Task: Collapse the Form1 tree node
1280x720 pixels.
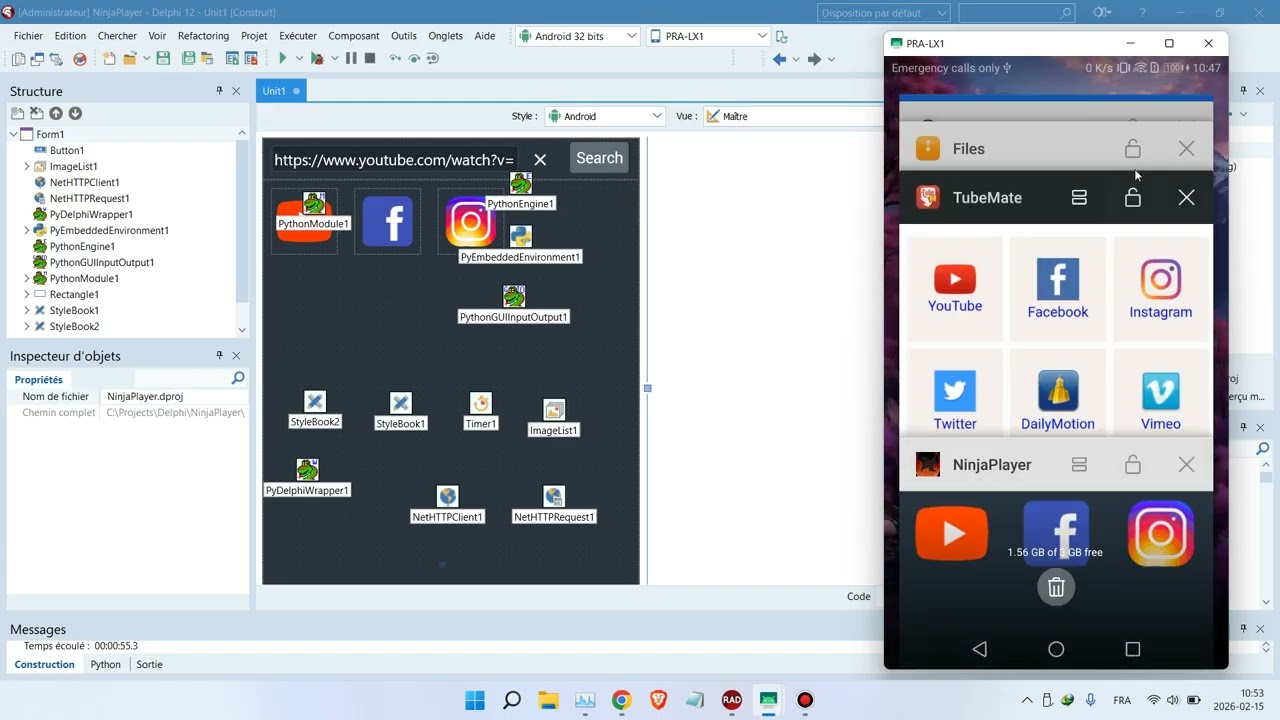Action: coord(14,134)
